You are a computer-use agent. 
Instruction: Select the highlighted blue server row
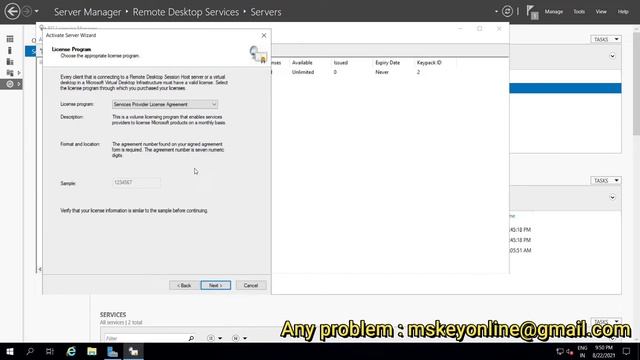tap(565, 88)
